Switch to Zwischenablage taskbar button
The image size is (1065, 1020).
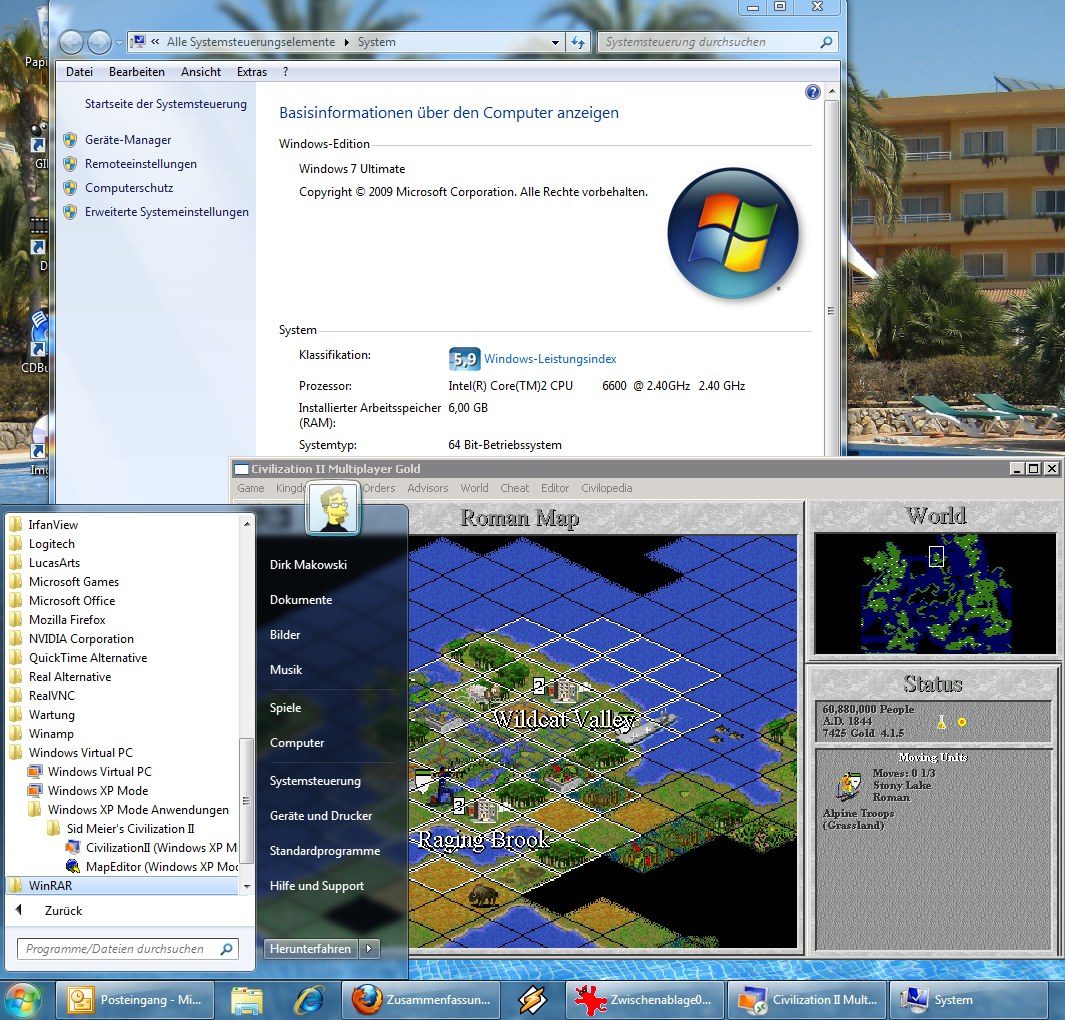pos(644,1000)
